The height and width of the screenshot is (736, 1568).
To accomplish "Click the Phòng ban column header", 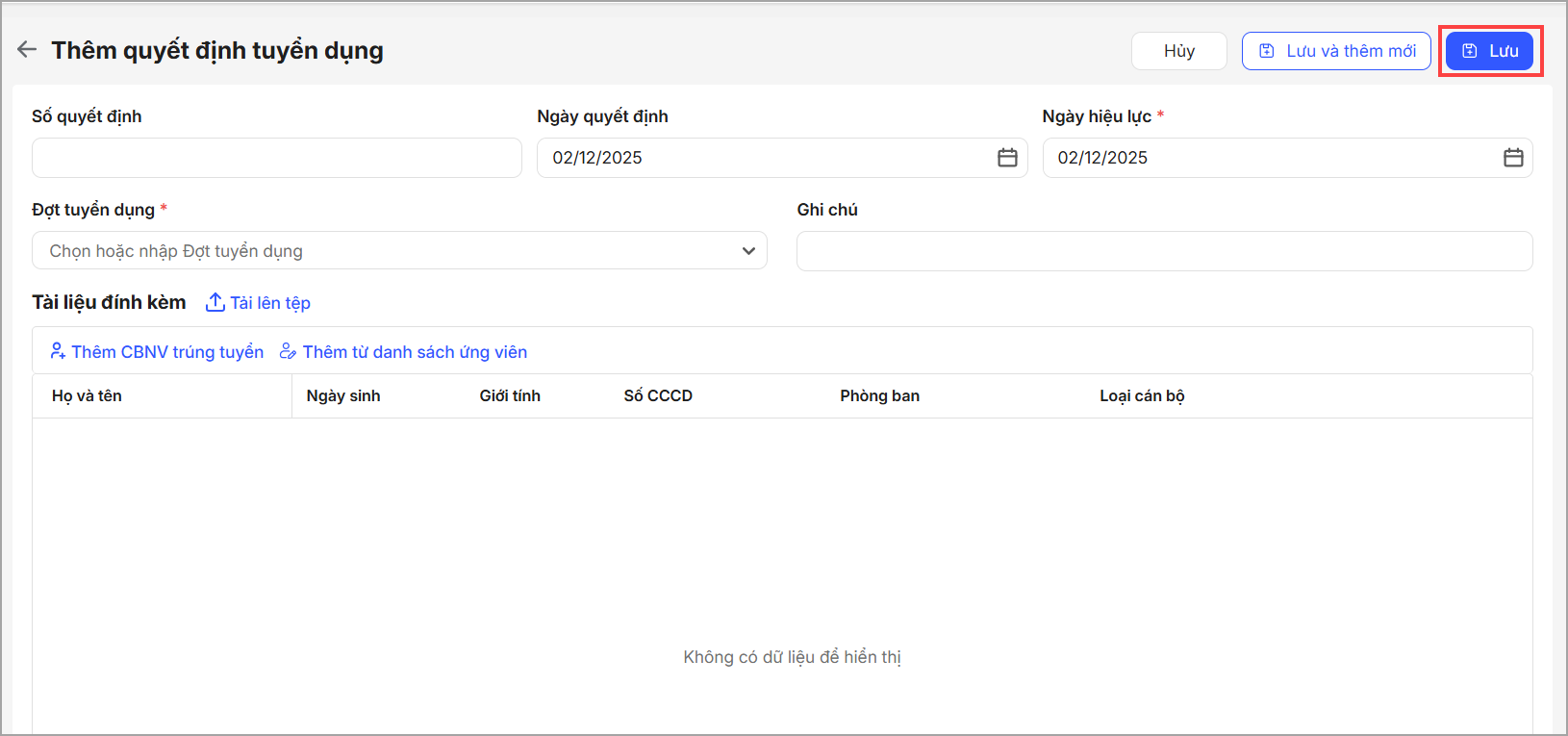I will coord(879,395).
